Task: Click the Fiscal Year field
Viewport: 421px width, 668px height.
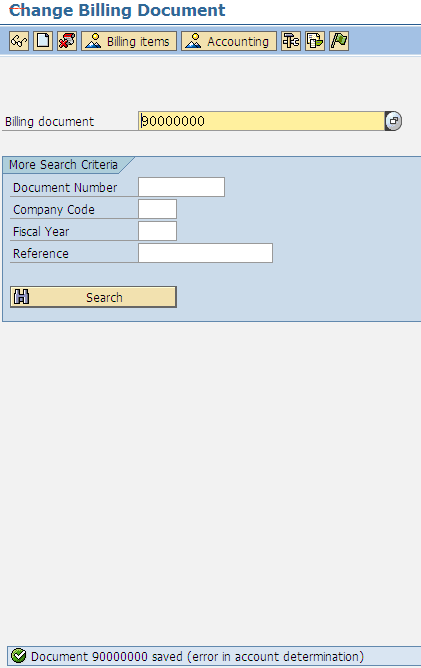Action: tap(157, 231)
